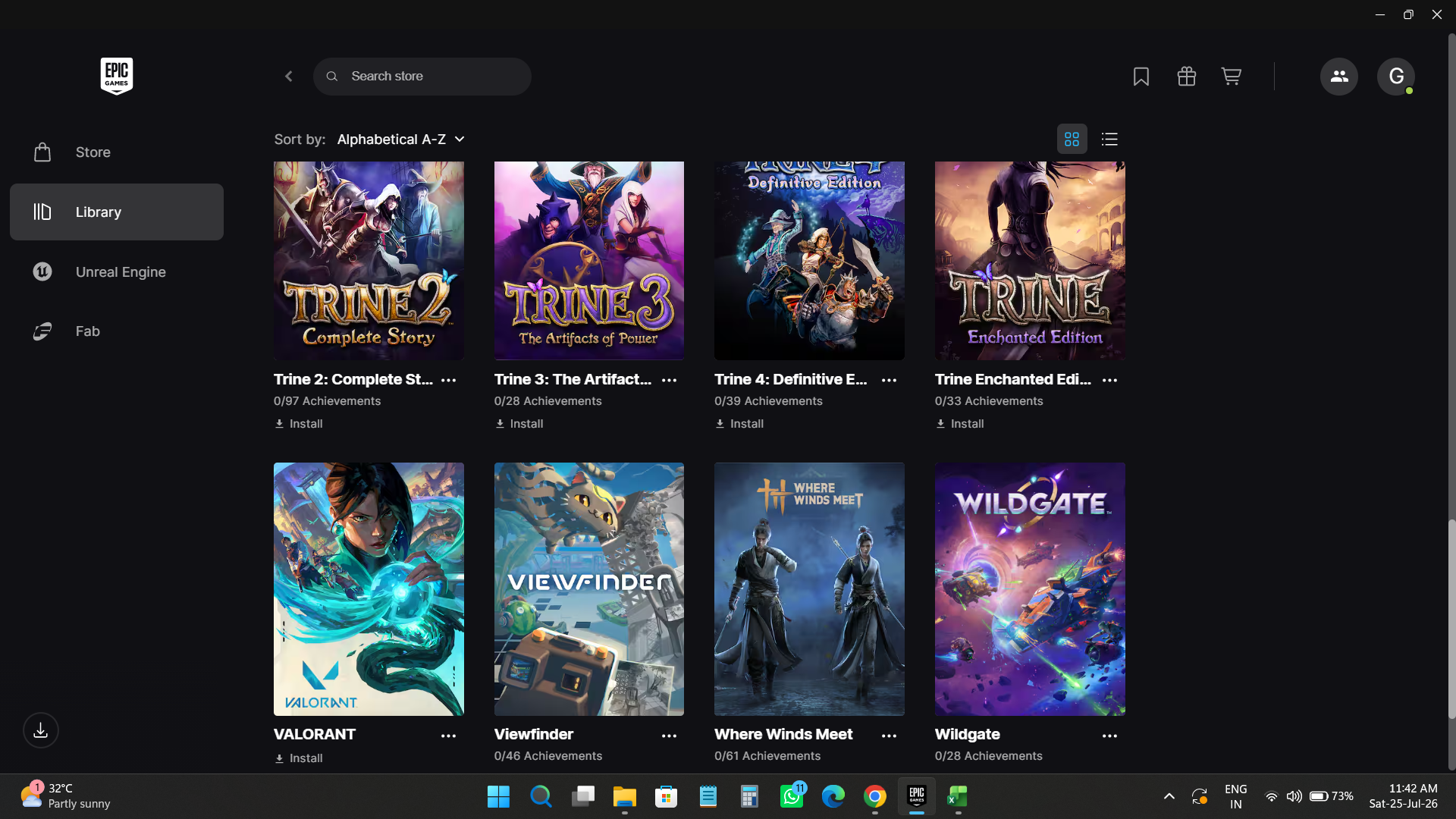
Task: Open the Where Winds Meet cover art
Action: pos(809,589)
